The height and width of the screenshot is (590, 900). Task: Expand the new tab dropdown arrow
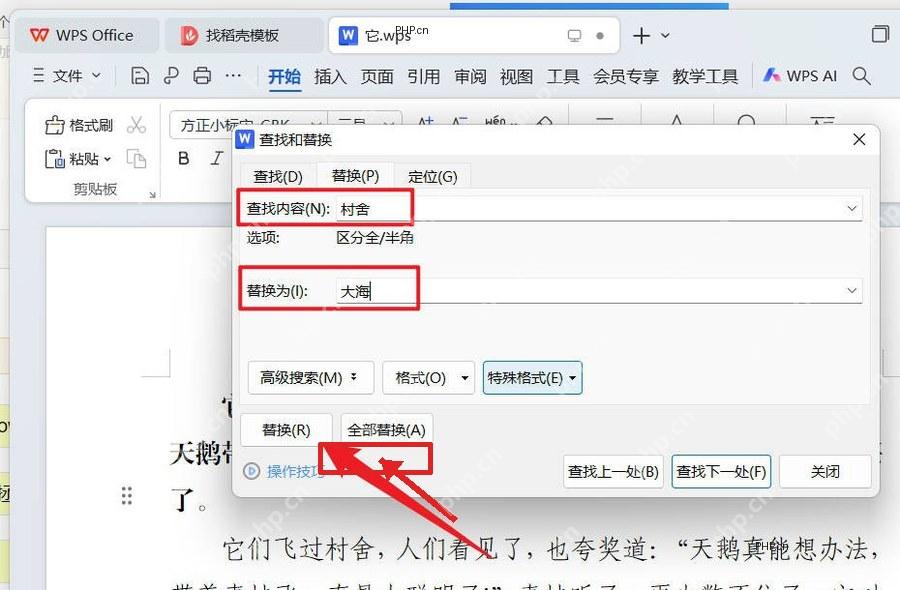665,36
